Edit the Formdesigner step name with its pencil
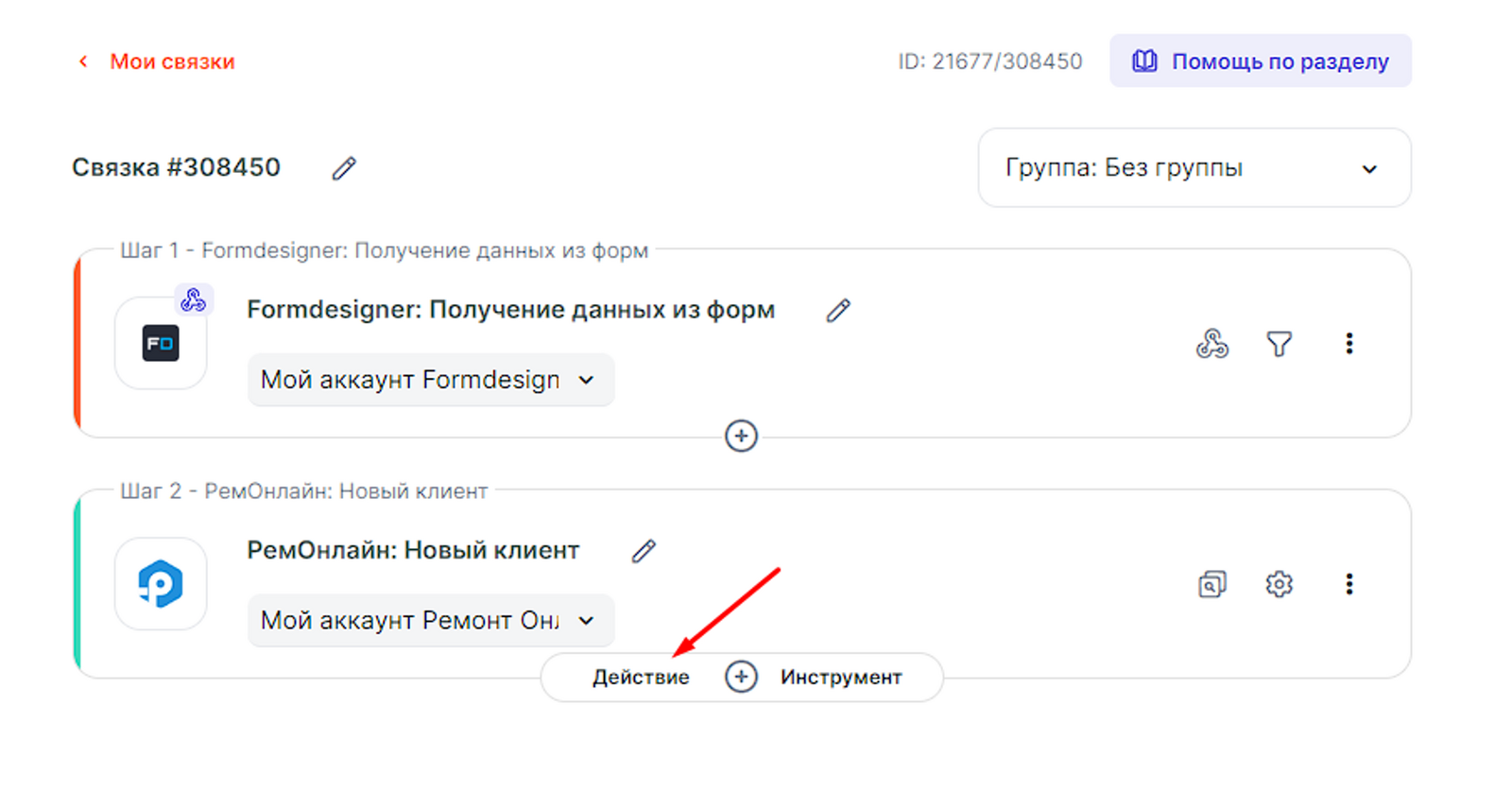The image size is (1512, 809). coord(837,311)
